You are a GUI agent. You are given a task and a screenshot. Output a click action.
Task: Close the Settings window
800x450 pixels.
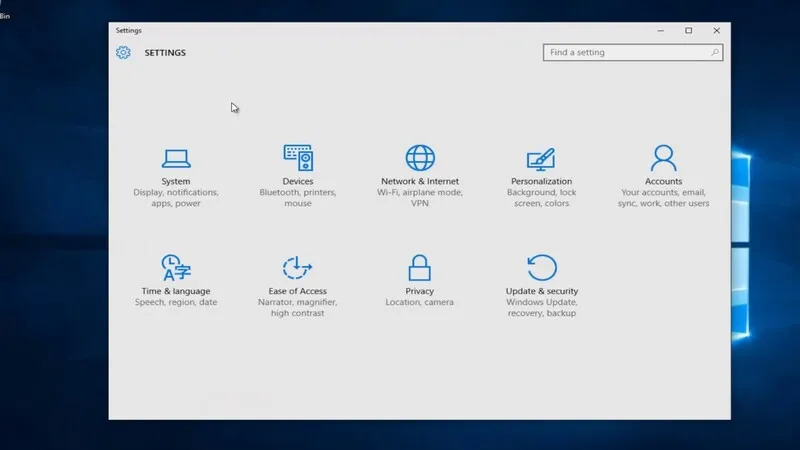pos(716,31)
